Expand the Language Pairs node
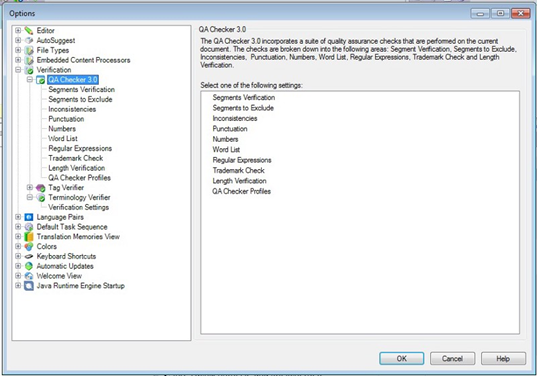The height and width of the screenshot is (376, 537). [18, 217]
